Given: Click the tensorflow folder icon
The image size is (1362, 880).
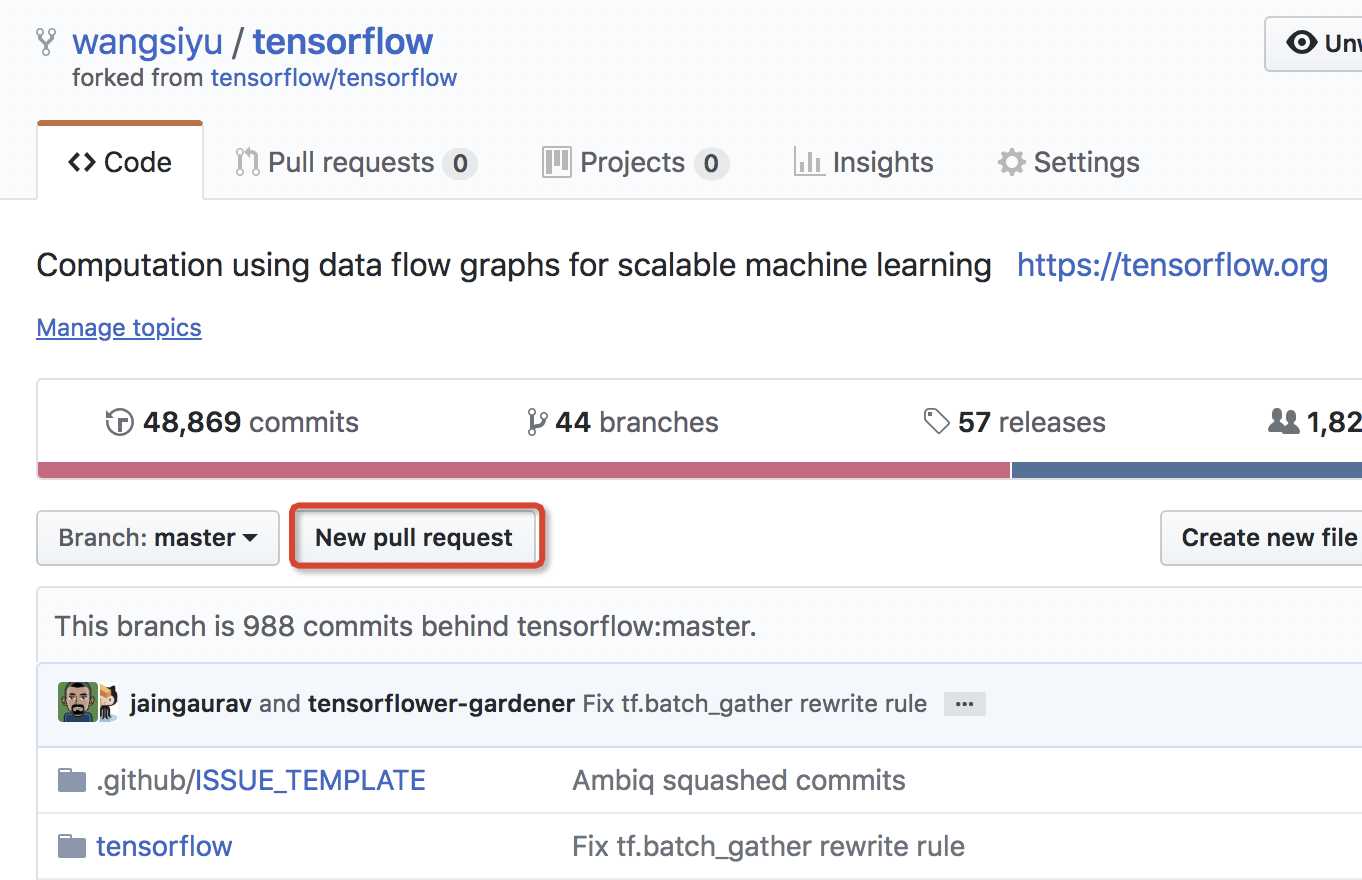Looking at the screenshot, I should pos(72,846).
